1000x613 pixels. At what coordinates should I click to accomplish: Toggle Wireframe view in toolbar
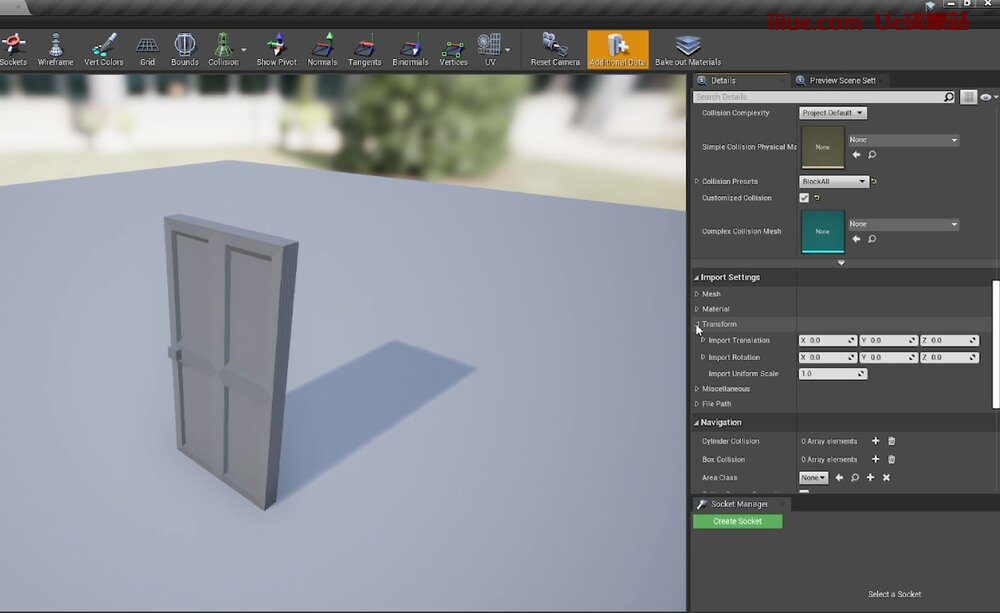click(x=55, y=48)
